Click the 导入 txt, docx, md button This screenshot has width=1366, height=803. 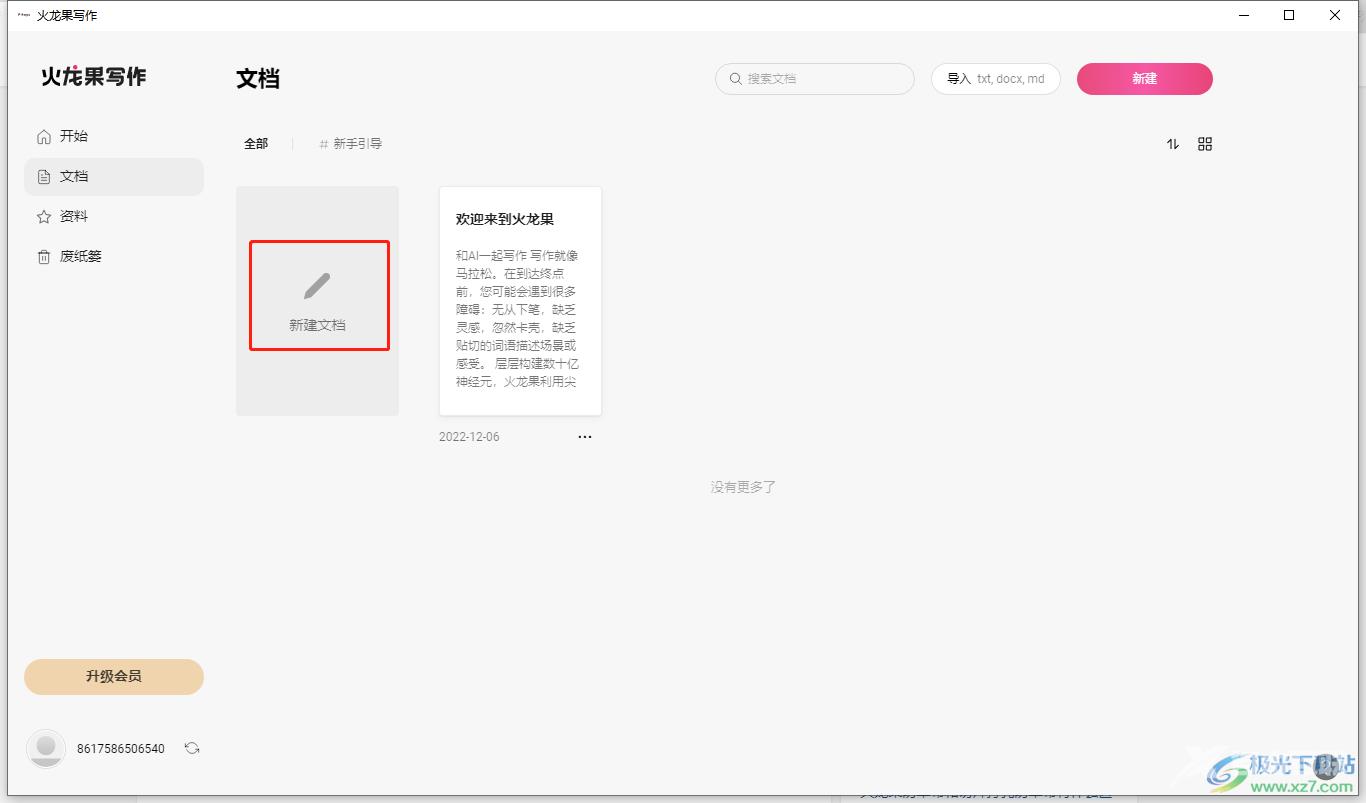pyautogui.click(x=996, y=79)
